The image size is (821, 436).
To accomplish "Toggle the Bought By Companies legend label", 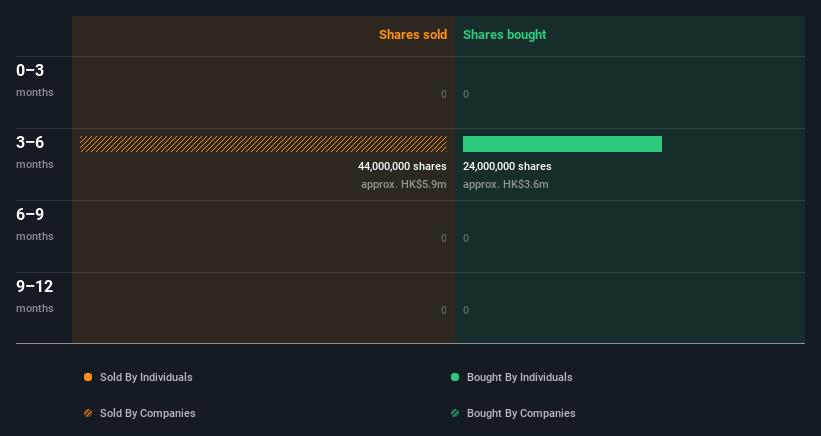I will click(521, 413).
